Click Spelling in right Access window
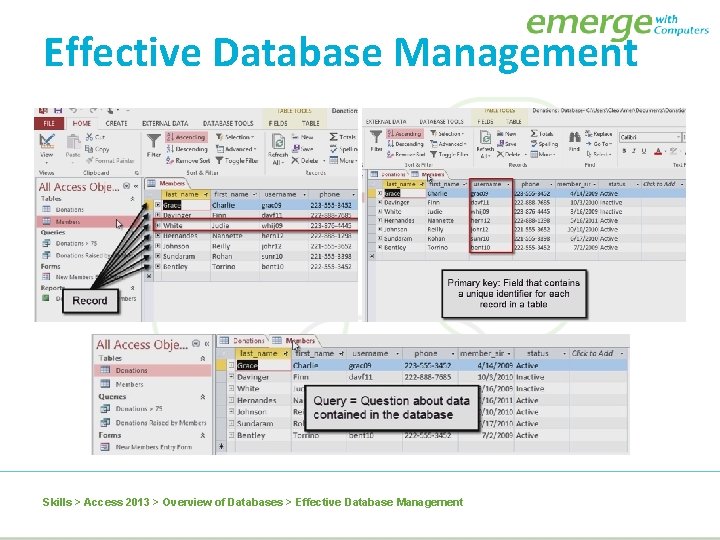Viewport: 720px width, 540px height. [545, 144]
